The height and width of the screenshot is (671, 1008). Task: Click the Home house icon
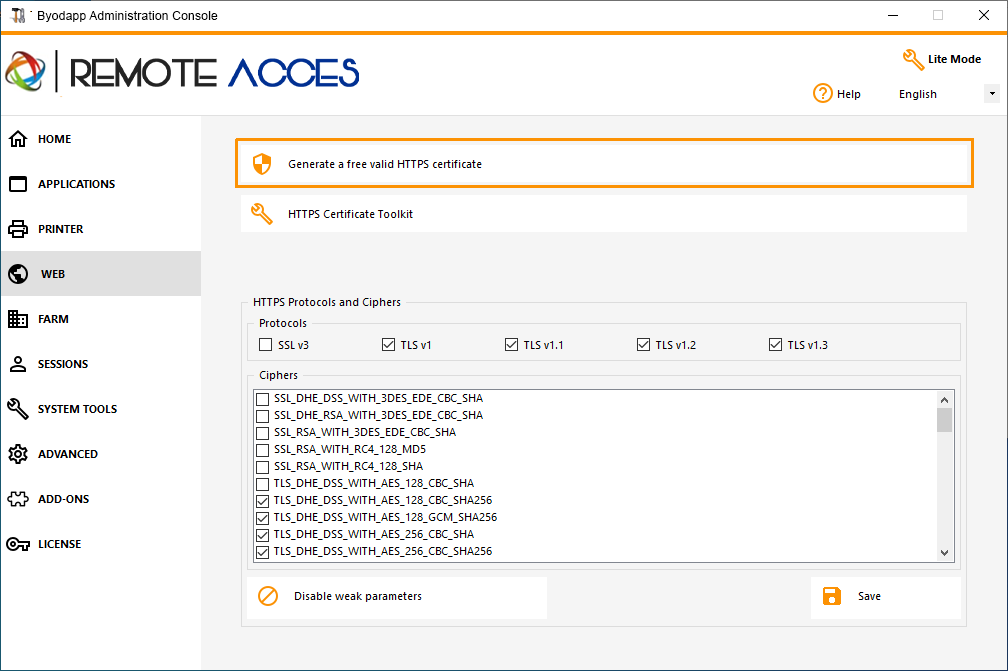pos(18,139)
